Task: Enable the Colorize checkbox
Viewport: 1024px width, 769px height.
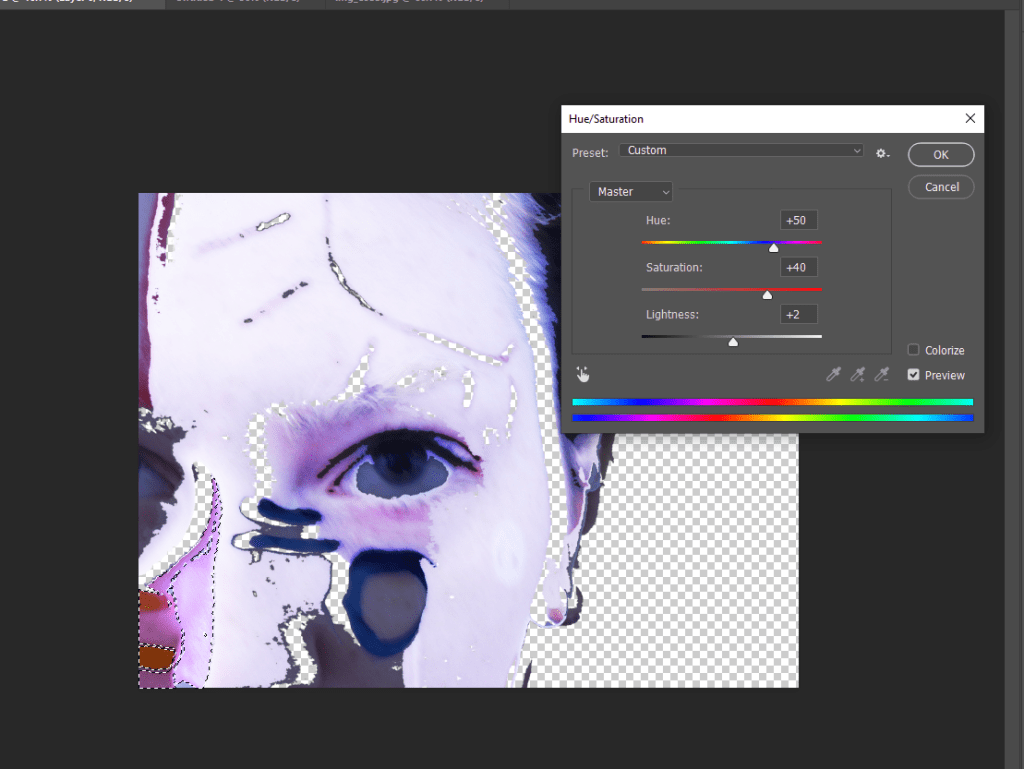Action: pyautogui.click(x=914, y=350)
